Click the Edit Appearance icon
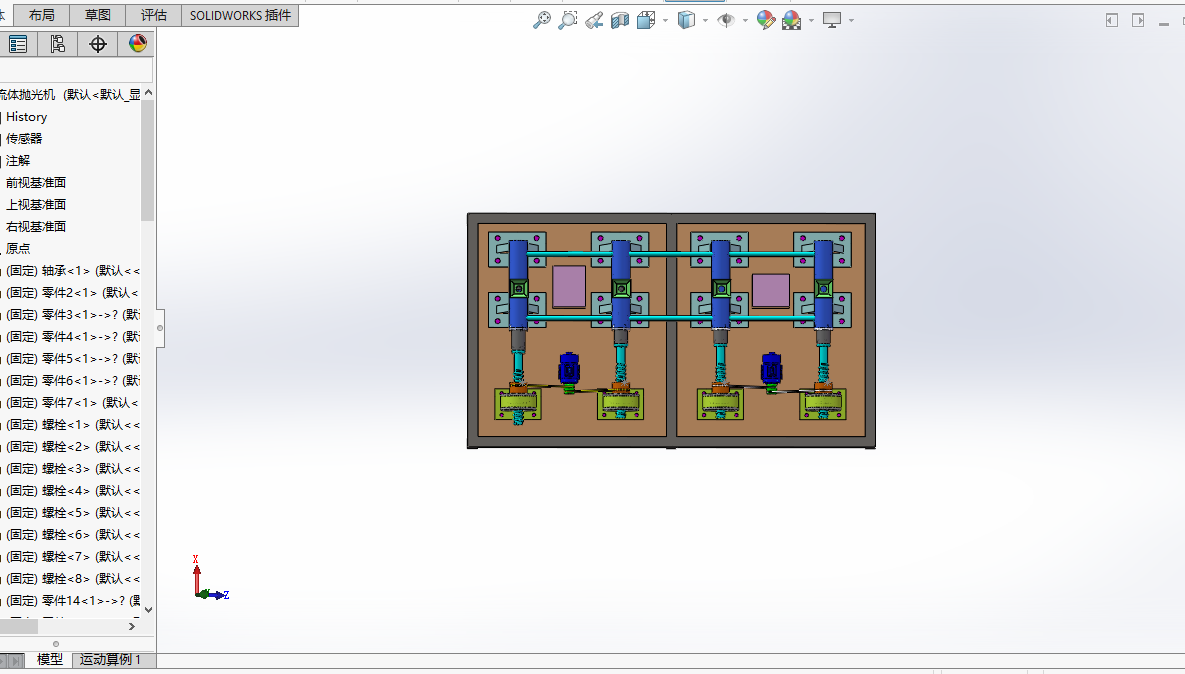 [766, 20]
